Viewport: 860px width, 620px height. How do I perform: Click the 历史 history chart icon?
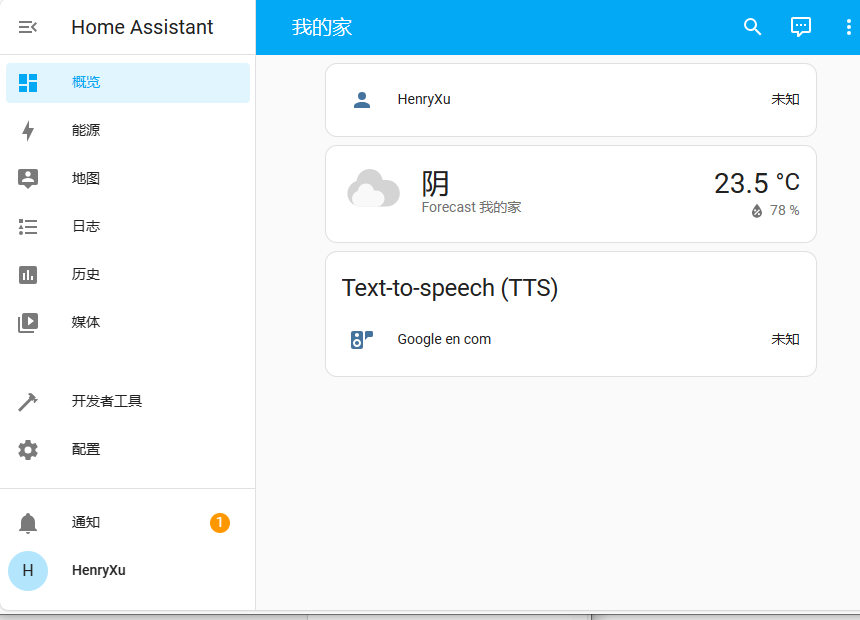[28, 274]
